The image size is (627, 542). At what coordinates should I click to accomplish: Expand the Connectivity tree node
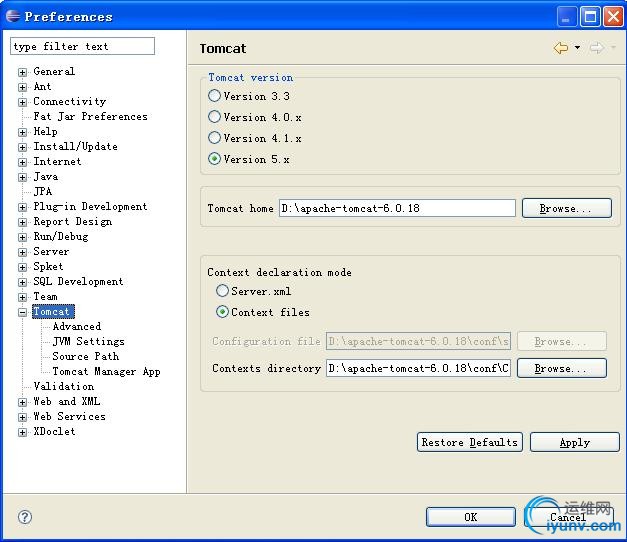click(x=22, y=102)
